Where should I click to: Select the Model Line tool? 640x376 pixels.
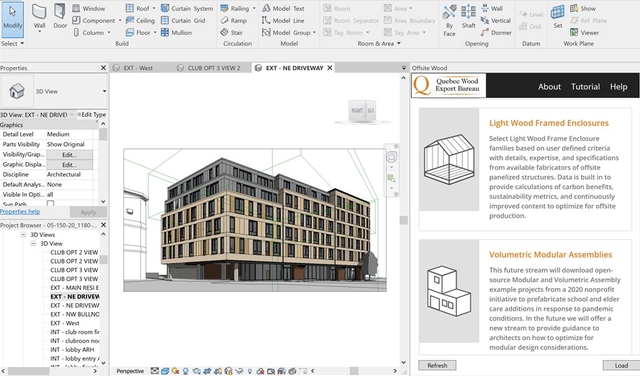283,20
